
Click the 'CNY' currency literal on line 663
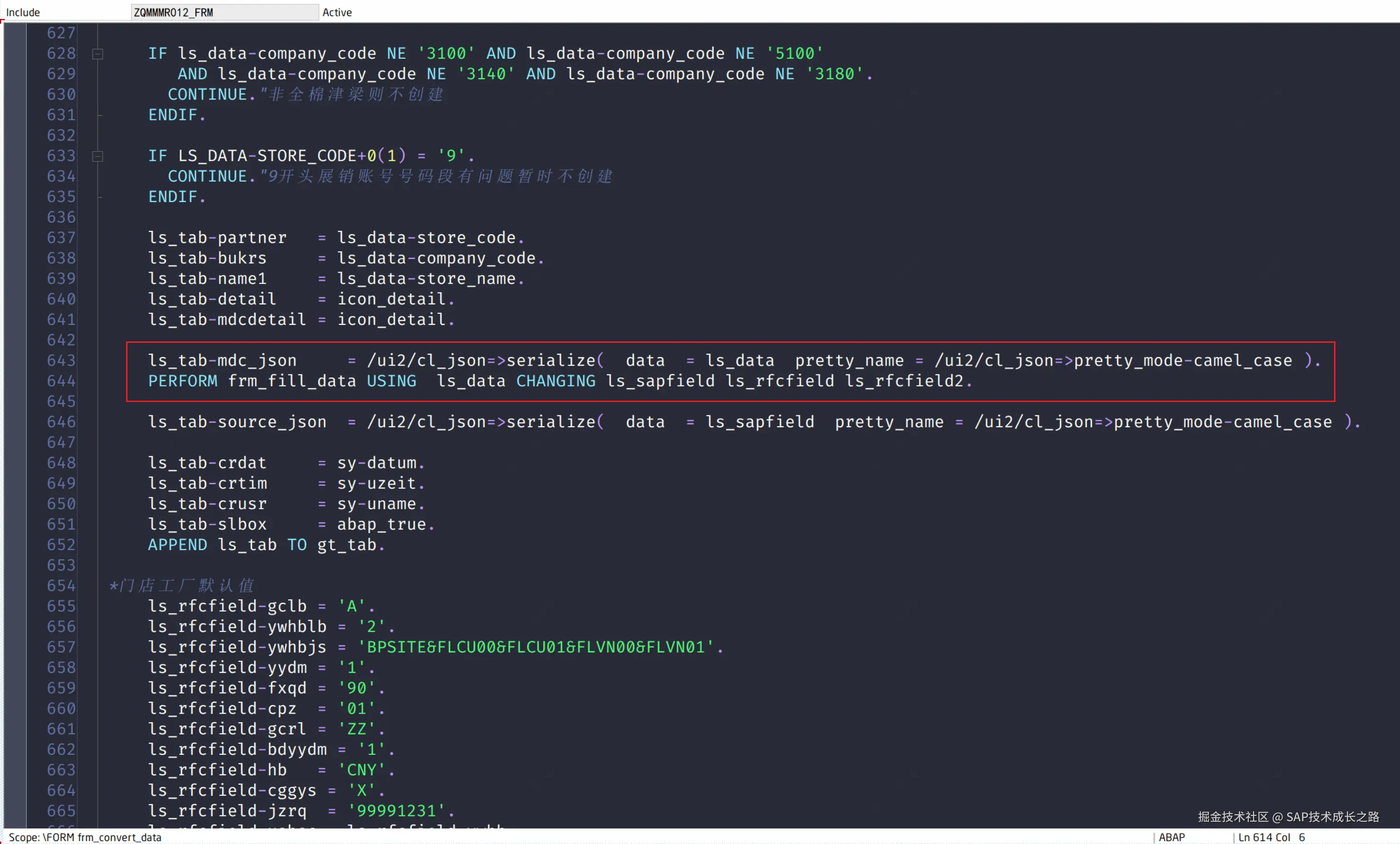[361, 770]
